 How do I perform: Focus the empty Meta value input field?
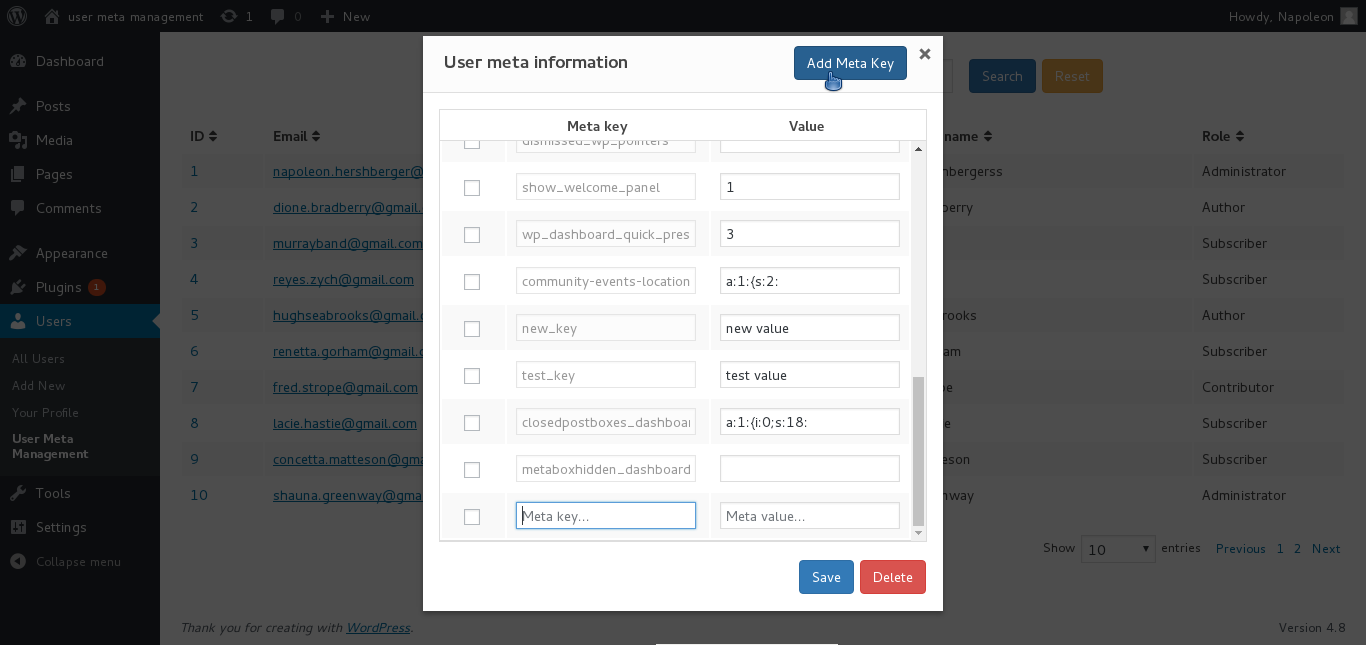coord(810,516)
